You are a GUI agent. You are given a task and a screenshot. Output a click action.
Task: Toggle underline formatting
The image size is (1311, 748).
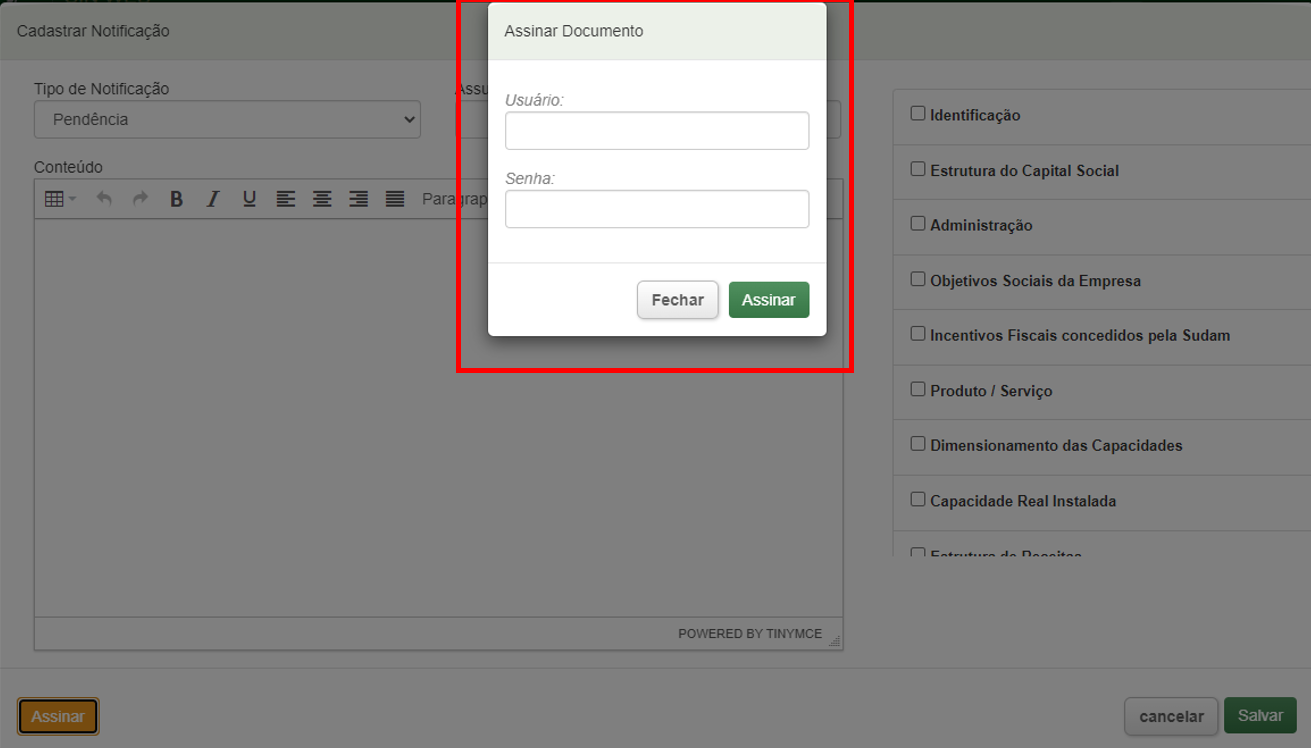(249, 199)
